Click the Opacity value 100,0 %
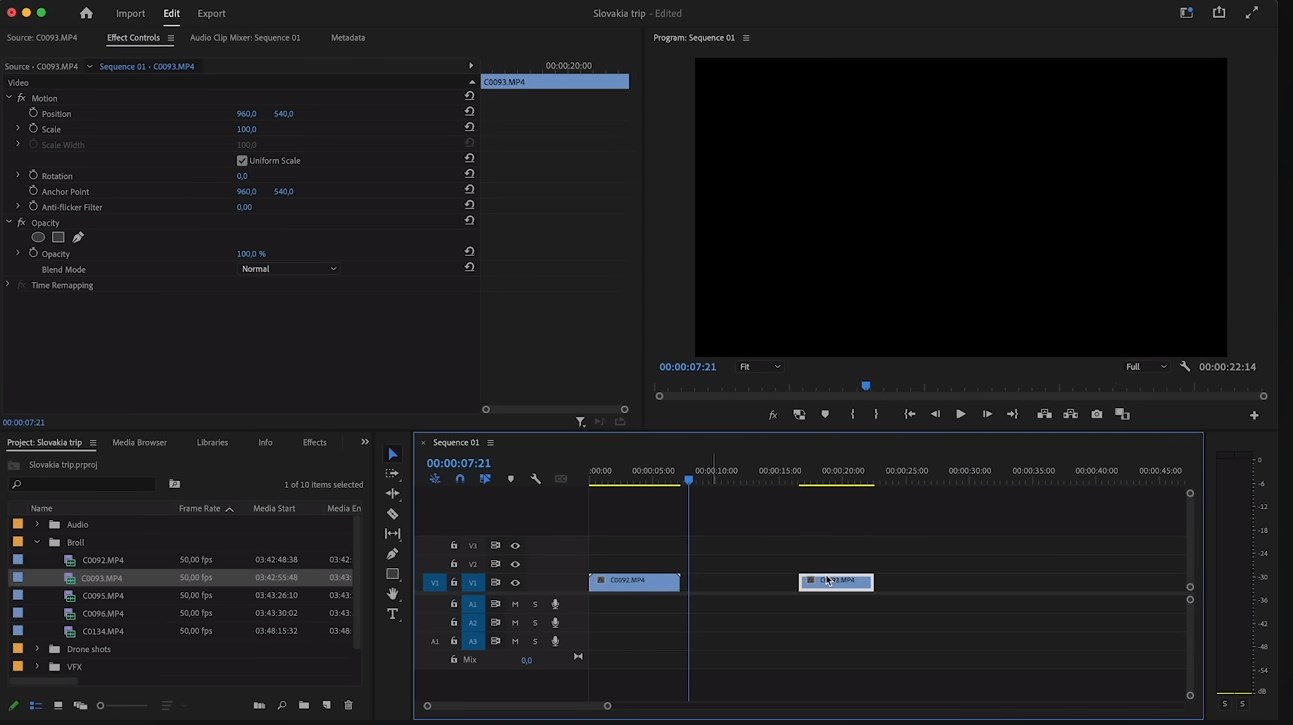The height and width of the screenshot is (725, 1293). 251,254
